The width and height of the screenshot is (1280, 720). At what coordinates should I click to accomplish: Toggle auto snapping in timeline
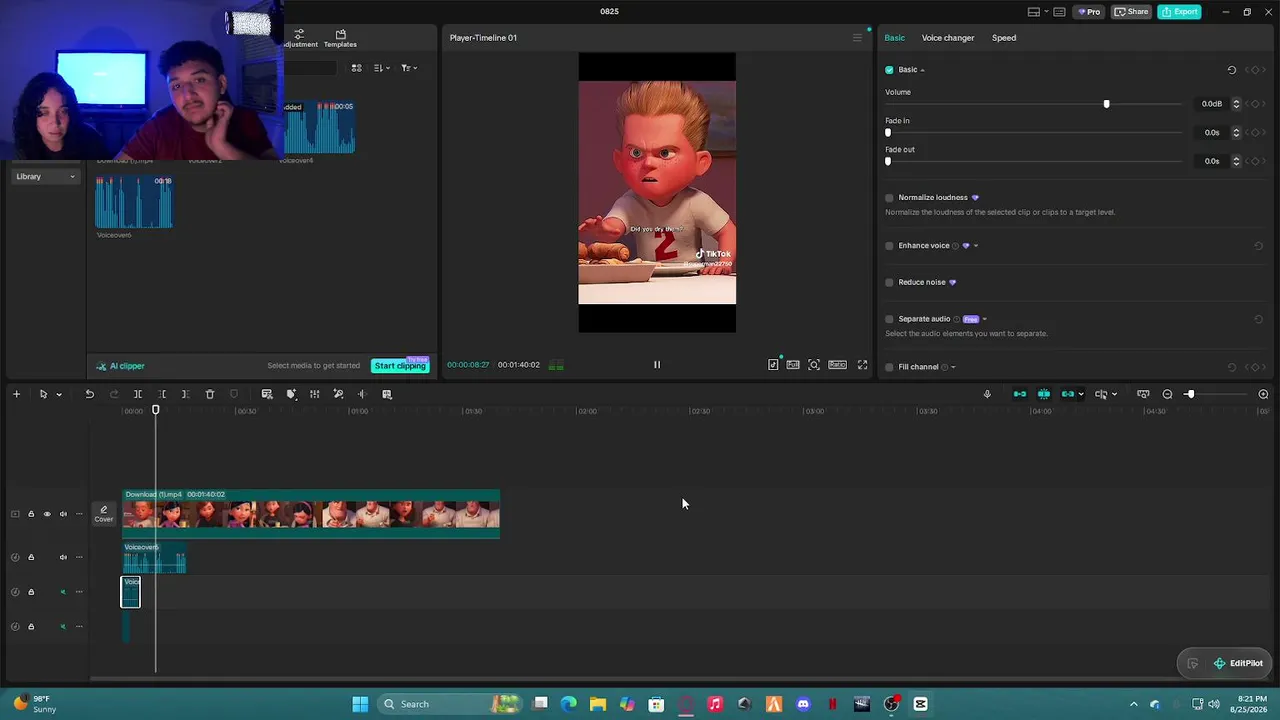point(1044,394)
